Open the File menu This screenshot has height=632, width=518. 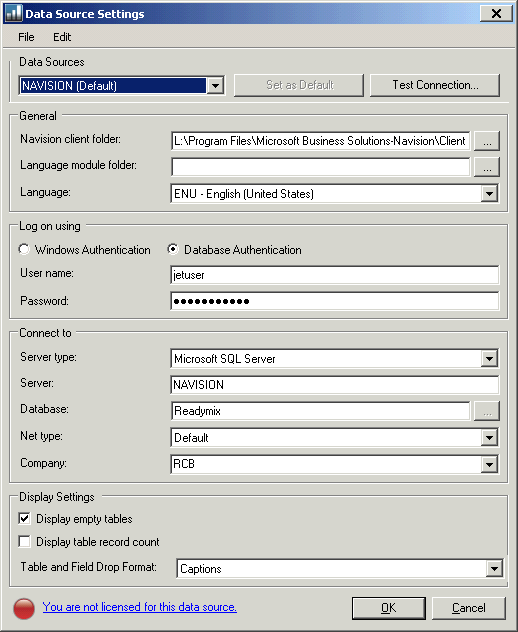26,37
